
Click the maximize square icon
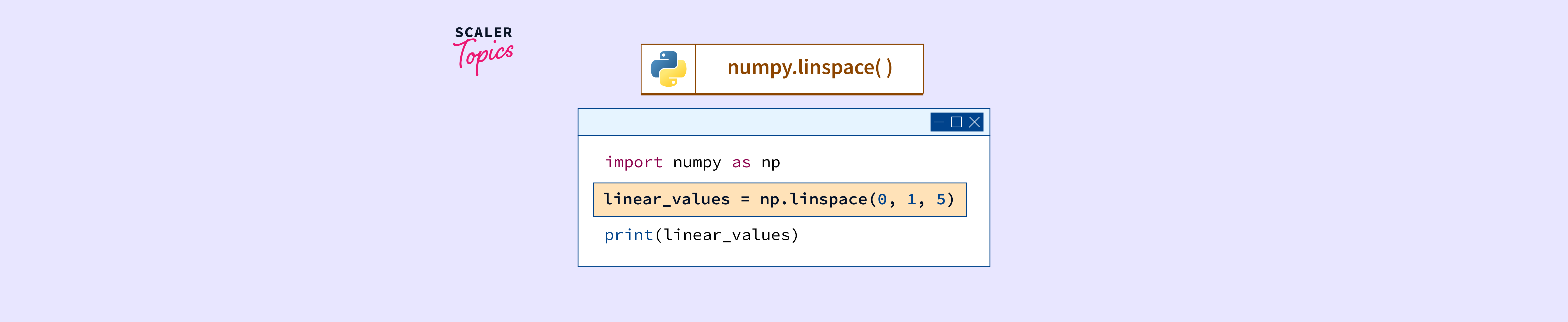click(956, 122)
